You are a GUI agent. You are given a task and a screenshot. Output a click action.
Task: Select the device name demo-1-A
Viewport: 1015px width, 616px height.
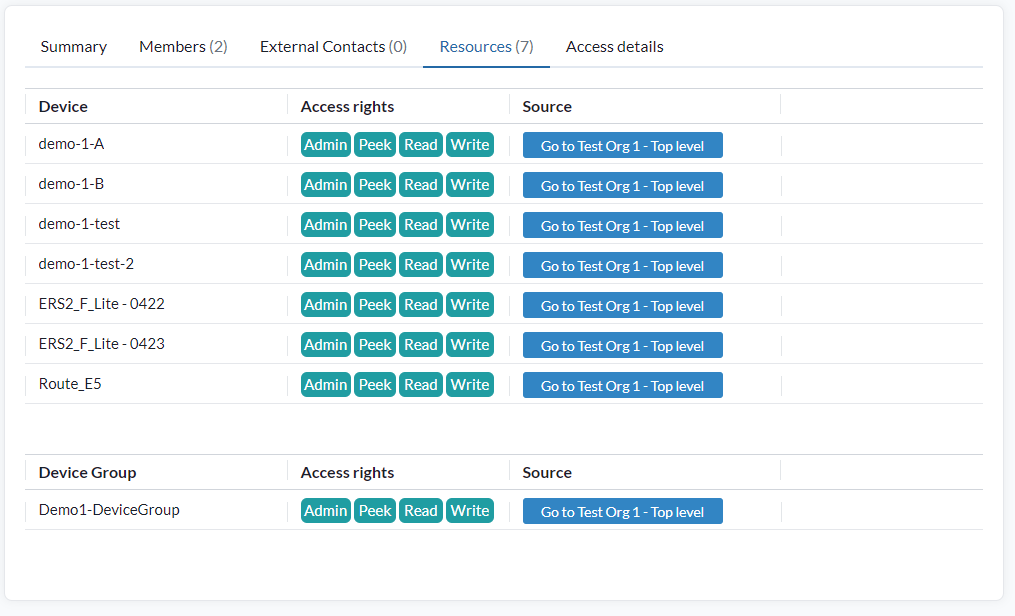(x=71, y=144)
